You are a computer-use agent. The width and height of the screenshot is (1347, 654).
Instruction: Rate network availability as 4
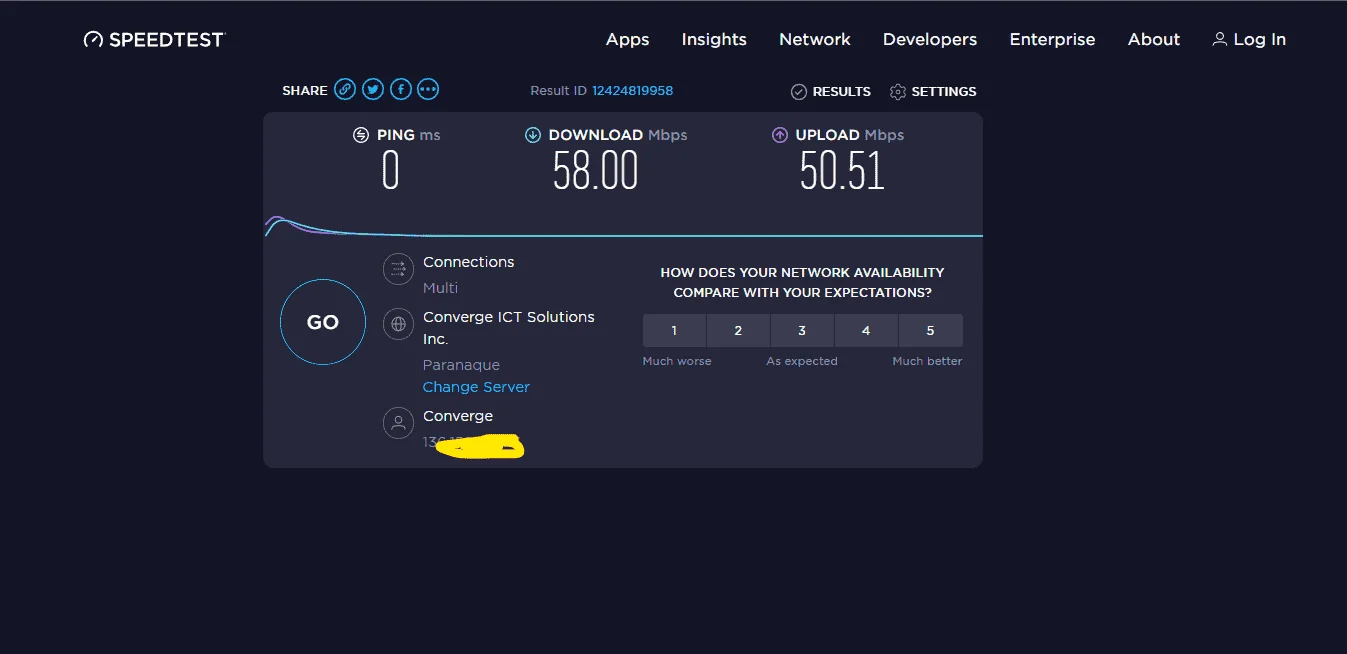click(x=866, y=330)
